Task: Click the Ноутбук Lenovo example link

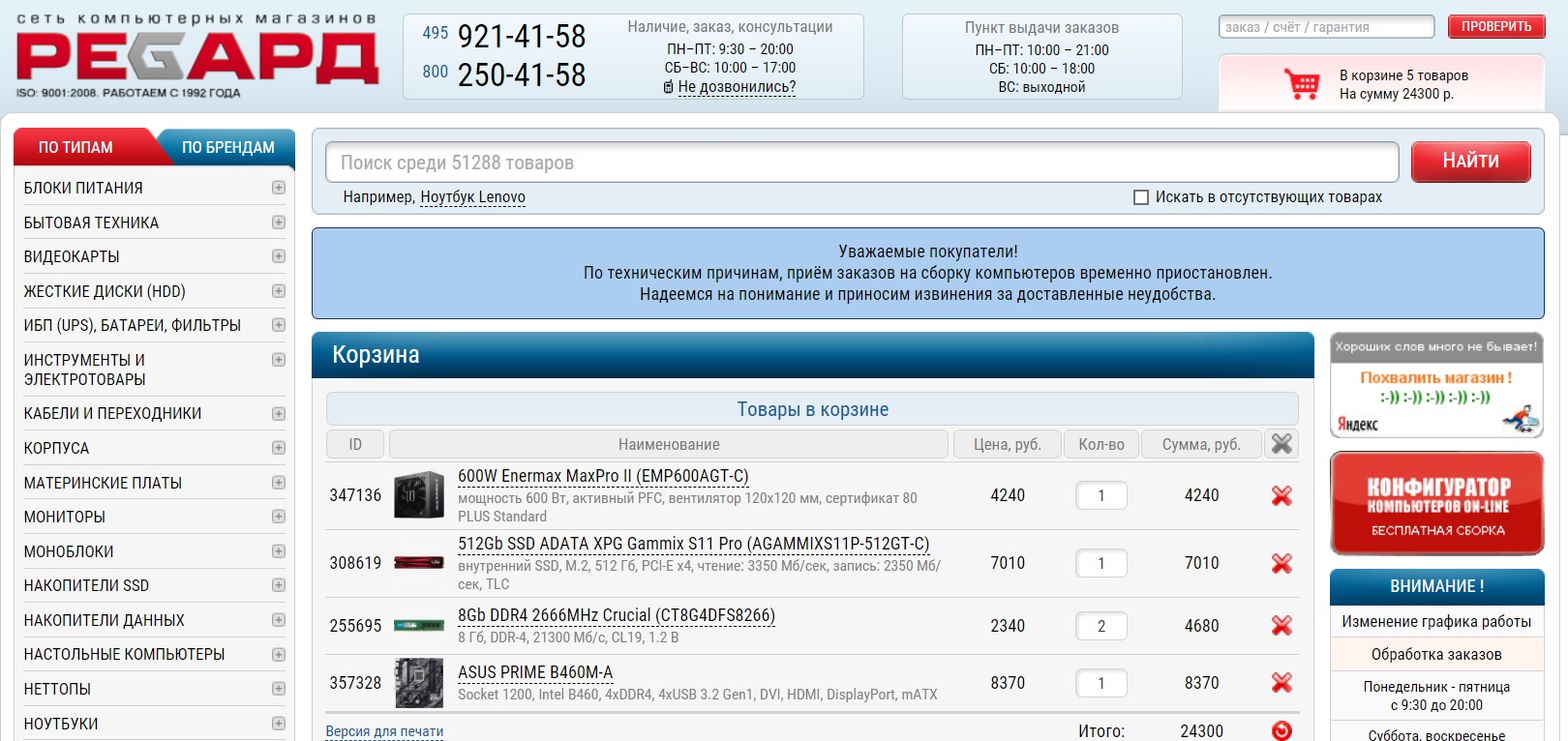Action: click(x=472, y=197)
